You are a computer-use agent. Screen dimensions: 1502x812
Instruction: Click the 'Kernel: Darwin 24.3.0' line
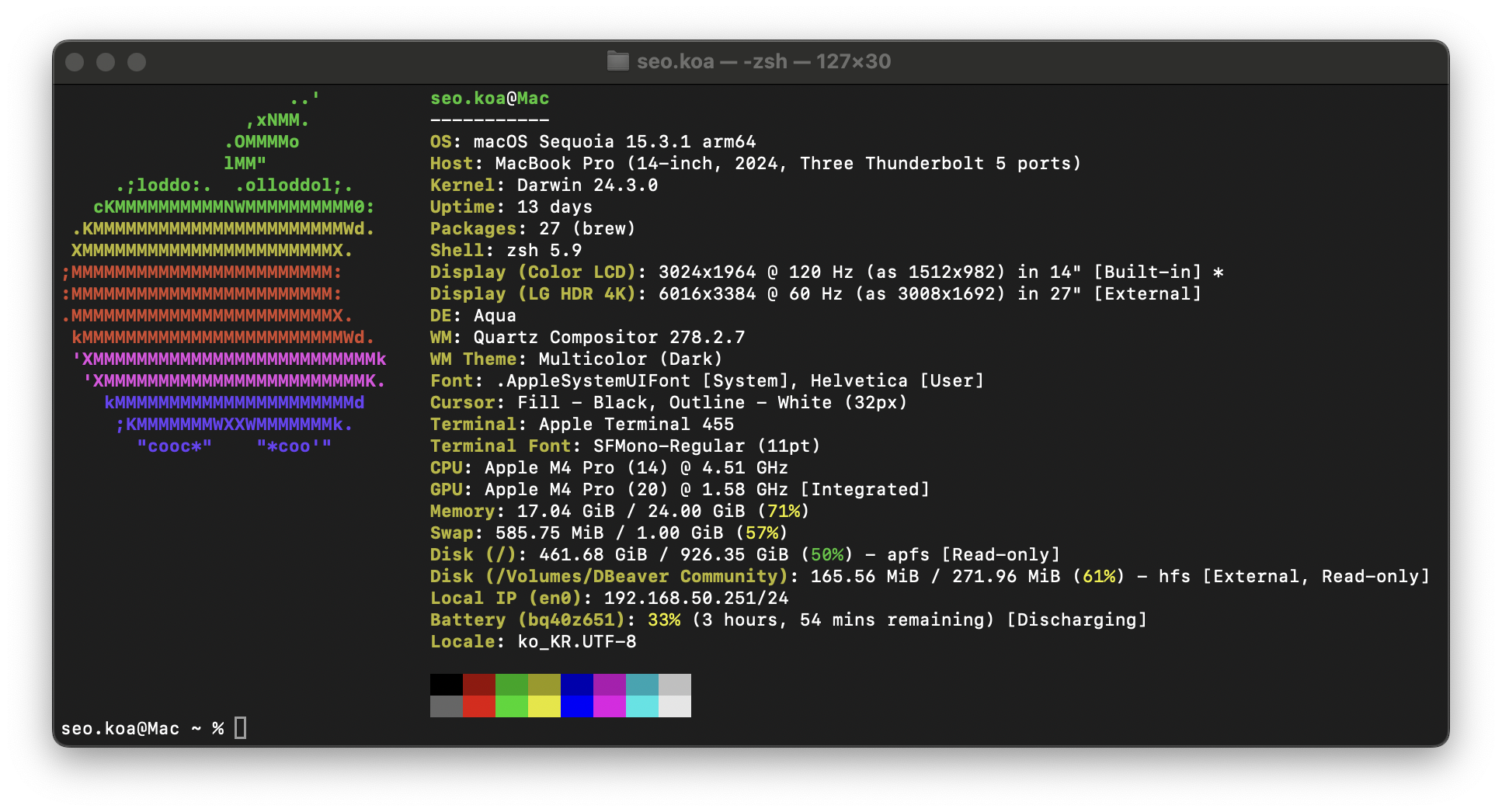click(544, 186)
